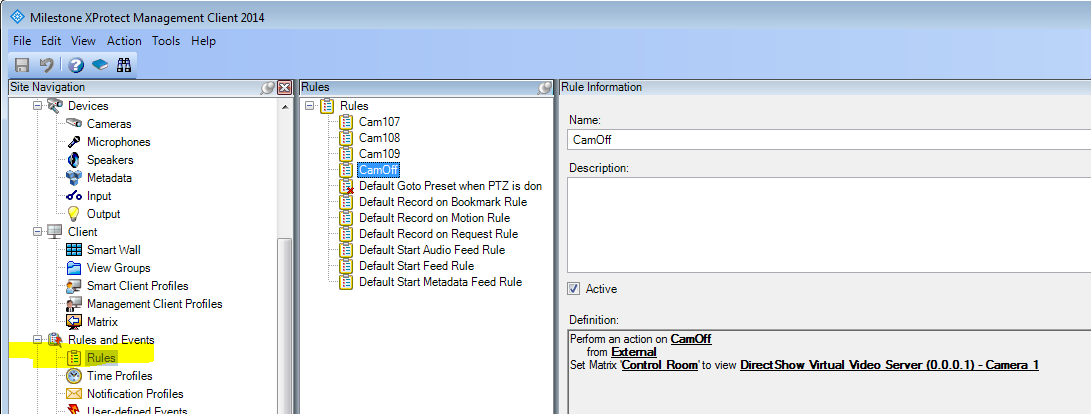1091x414 pixels.
Task: Open the Smart Wall node
Action: pyautogui.click(x=114, y=250)
